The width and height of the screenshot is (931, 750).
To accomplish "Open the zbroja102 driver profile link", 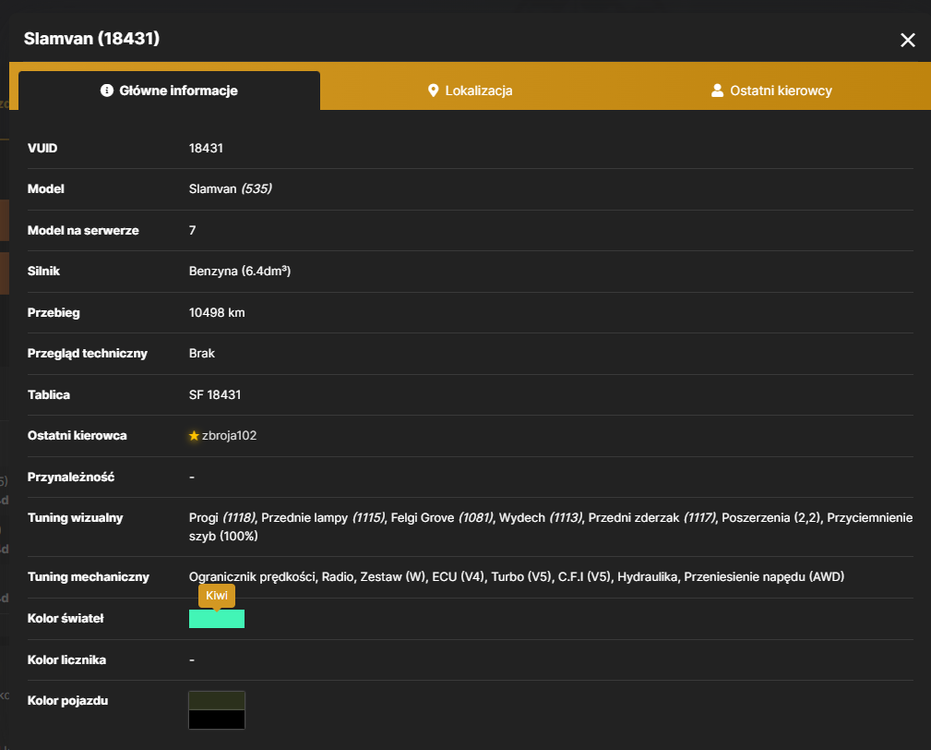I will (x=229, y=436).
